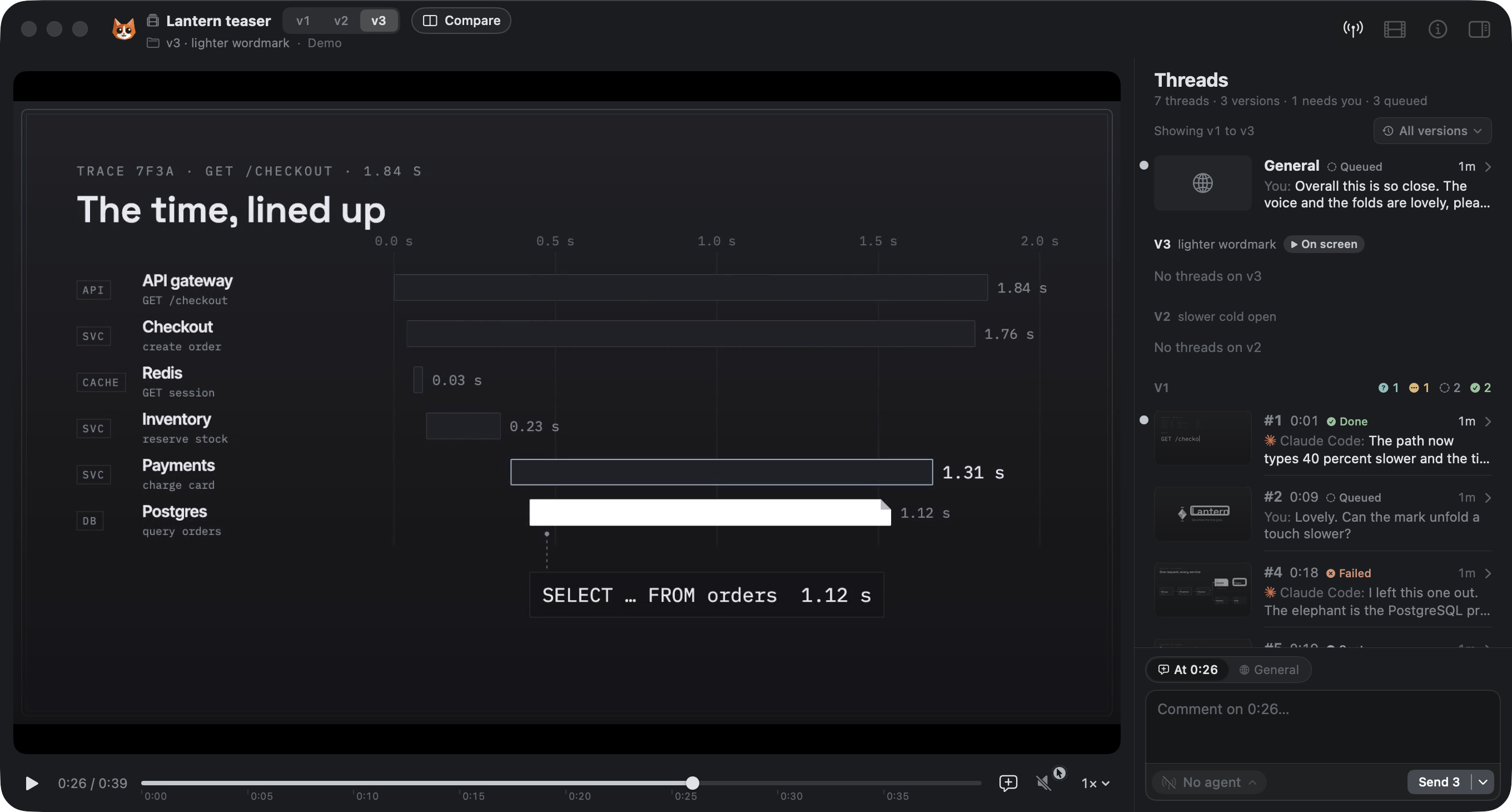Open thread #4 thumbnail
Viewport: 1512px width, 812px height.
pos(1203,590)
